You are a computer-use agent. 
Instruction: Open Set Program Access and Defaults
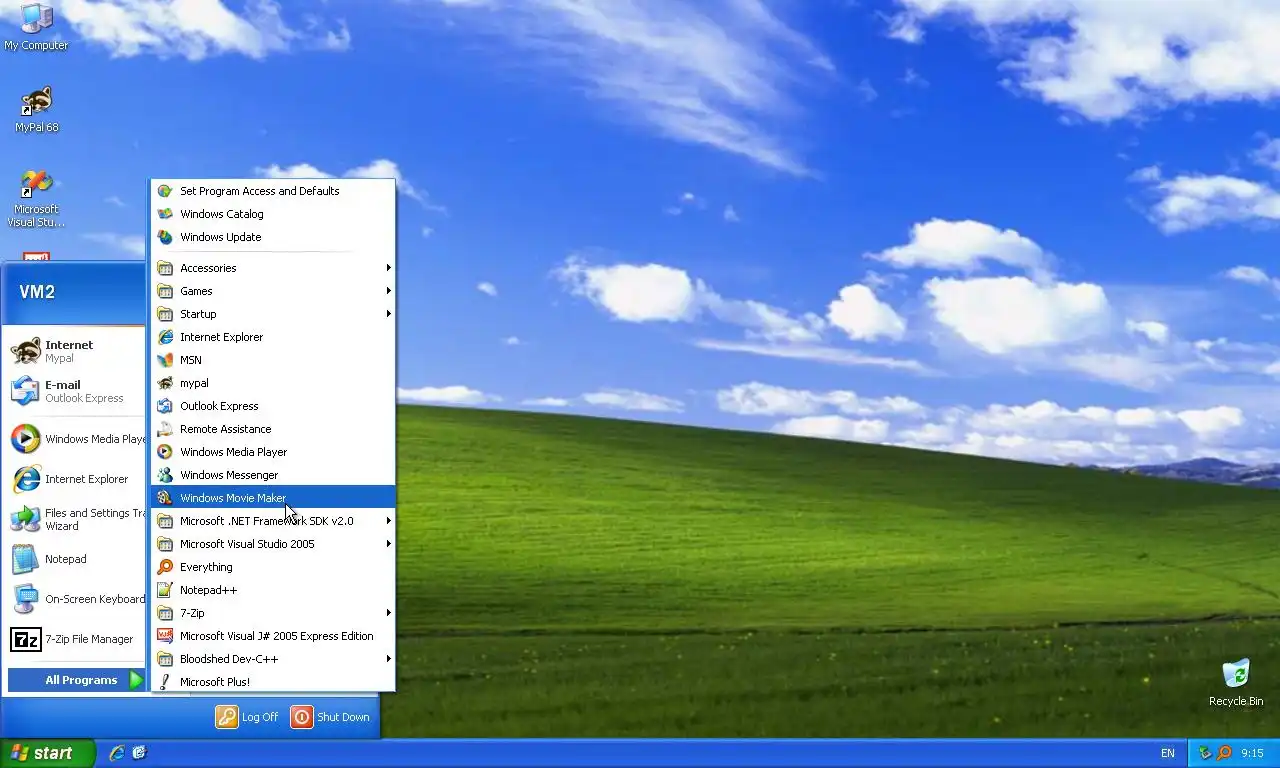273,191
